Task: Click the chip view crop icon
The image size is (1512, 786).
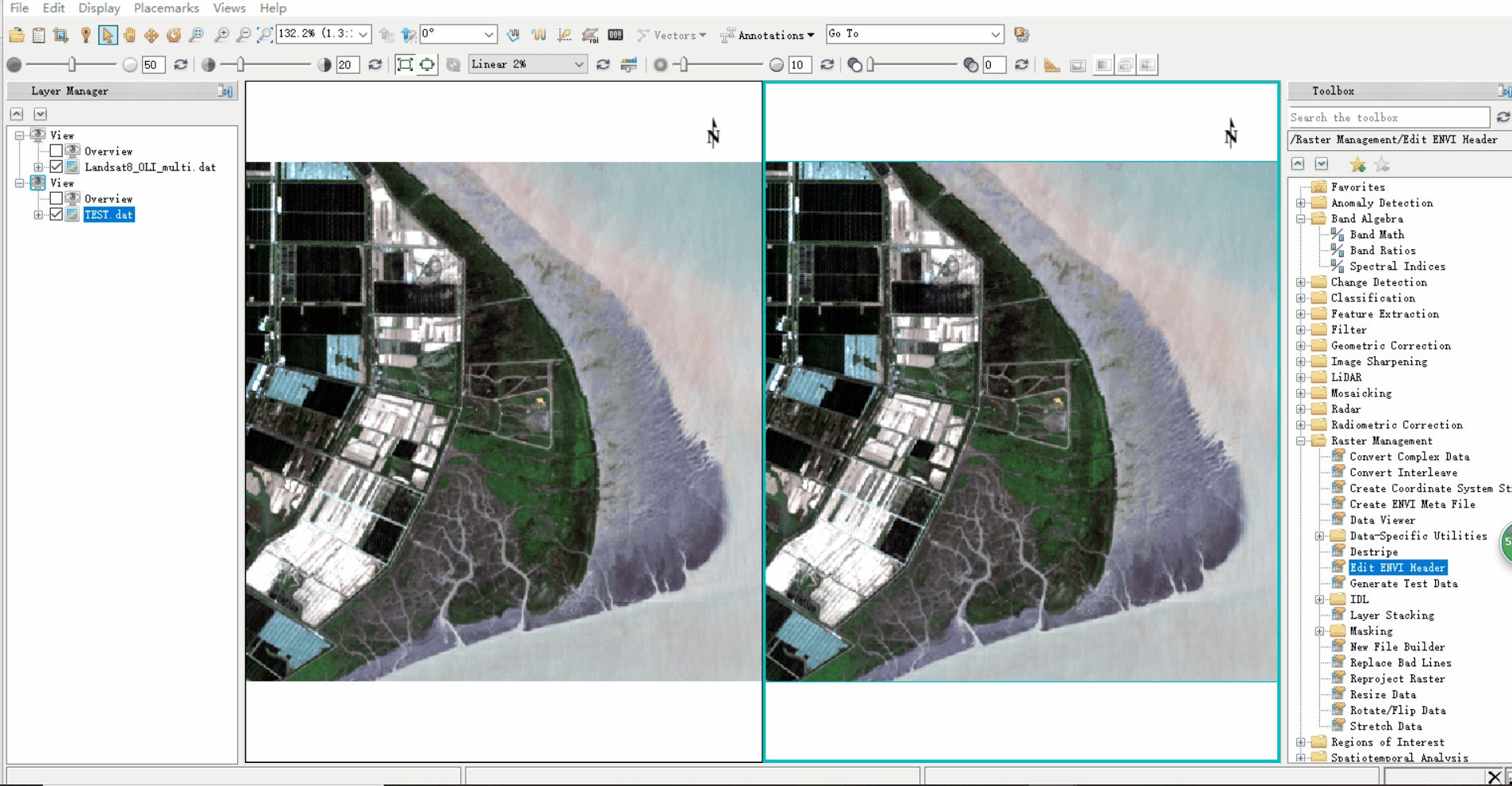Action: tap(61, 35)
